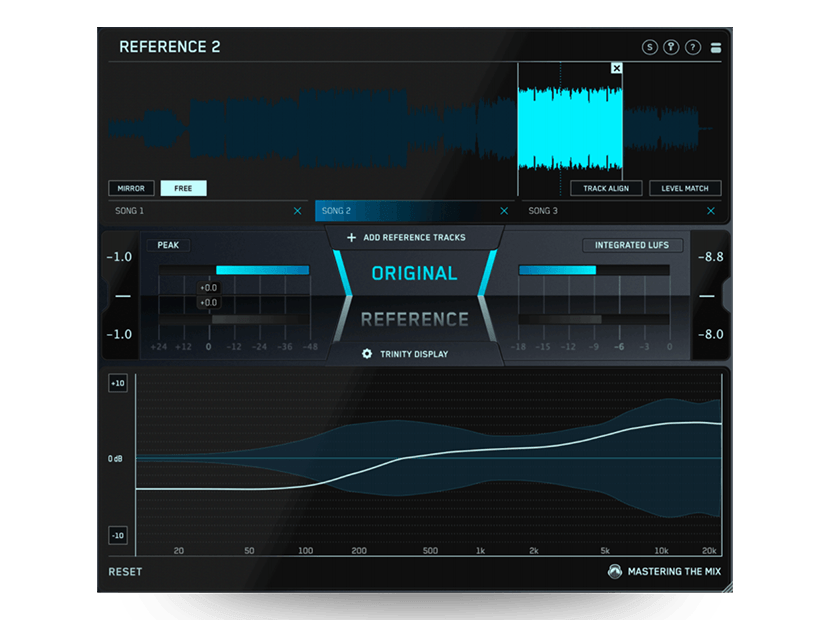
Task: Click the Reference 2 title
Action: pyautogui.click(x=169, y=47)
